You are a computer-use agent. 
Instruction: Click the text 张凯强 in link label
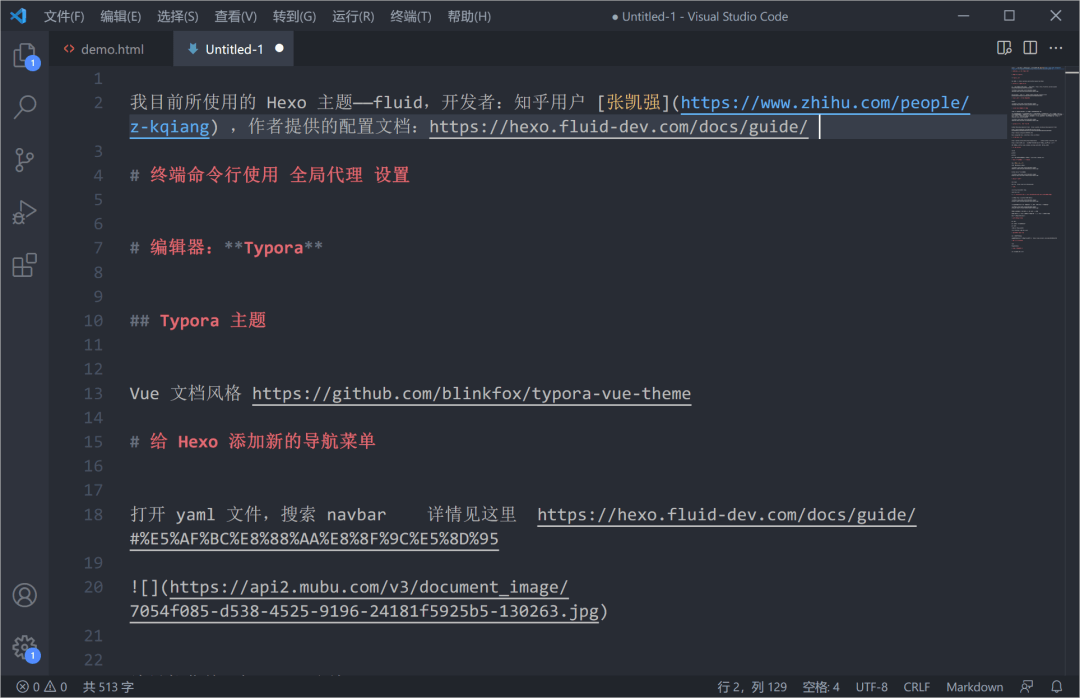633,103
